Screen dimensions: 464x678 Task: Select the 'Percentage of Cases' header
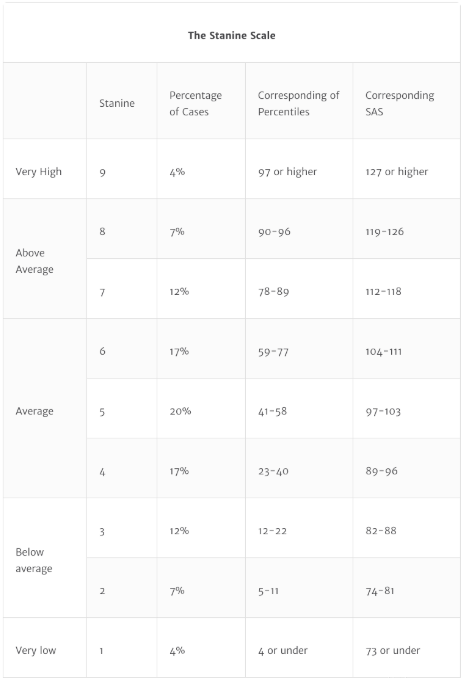click(x=195, y=103)
